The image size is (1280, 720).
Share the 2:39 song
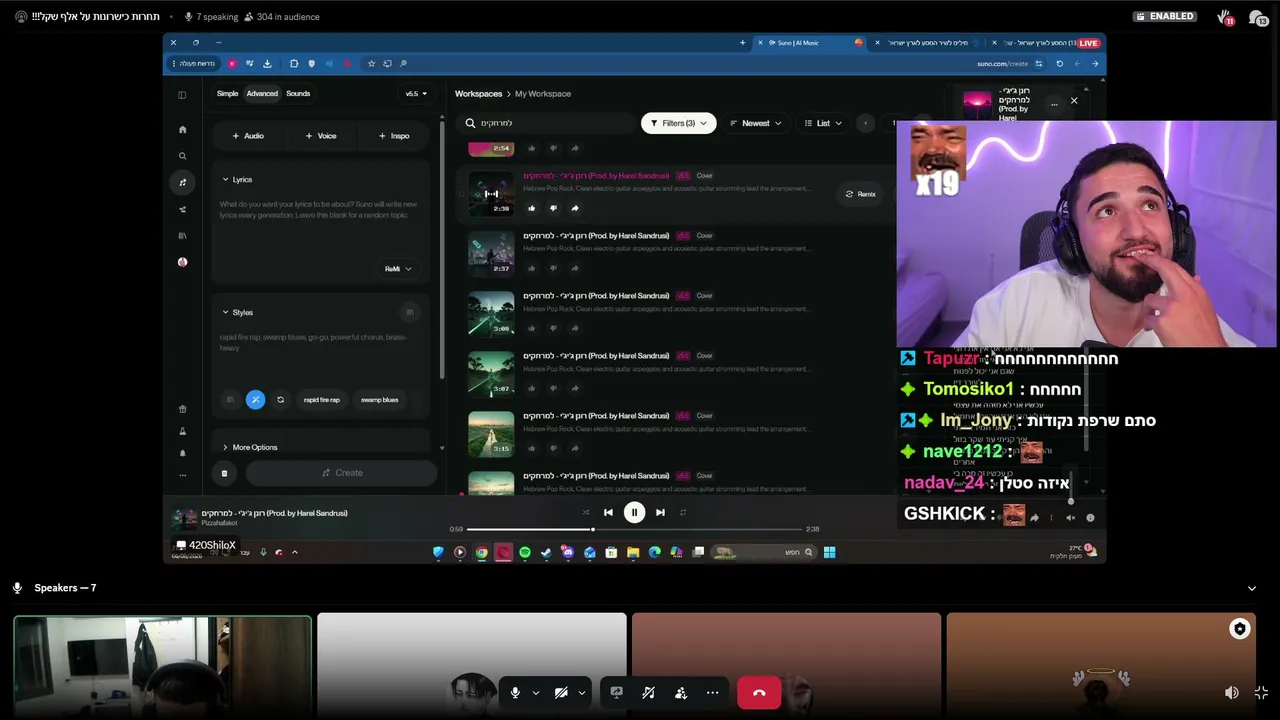pos(575,208)
